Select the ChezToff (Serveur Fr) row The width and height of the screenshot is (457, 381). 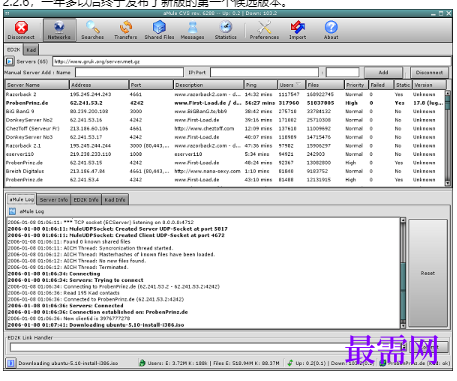(x=225, y=129)
